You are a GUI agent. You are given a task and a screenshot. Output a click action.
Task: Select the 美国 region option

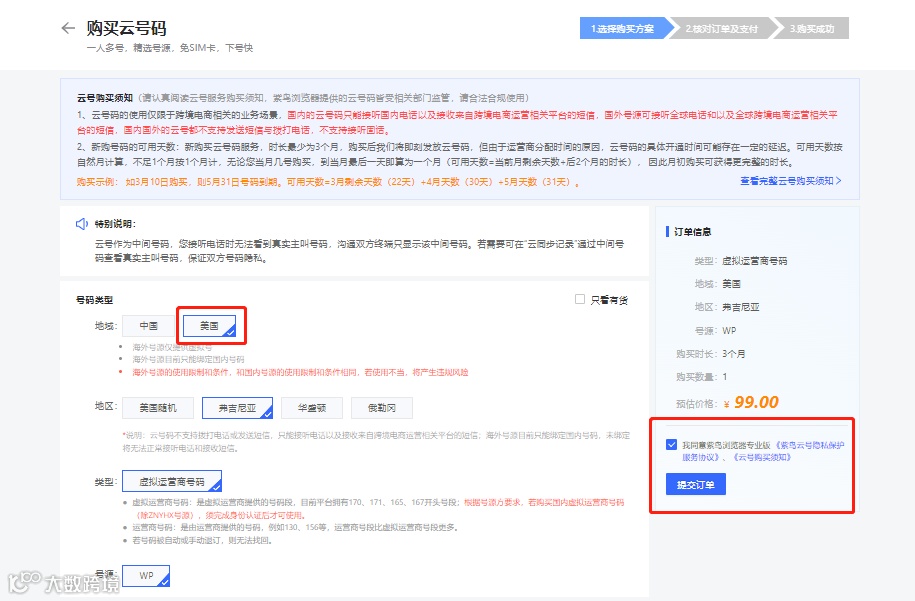click(210, 325)
